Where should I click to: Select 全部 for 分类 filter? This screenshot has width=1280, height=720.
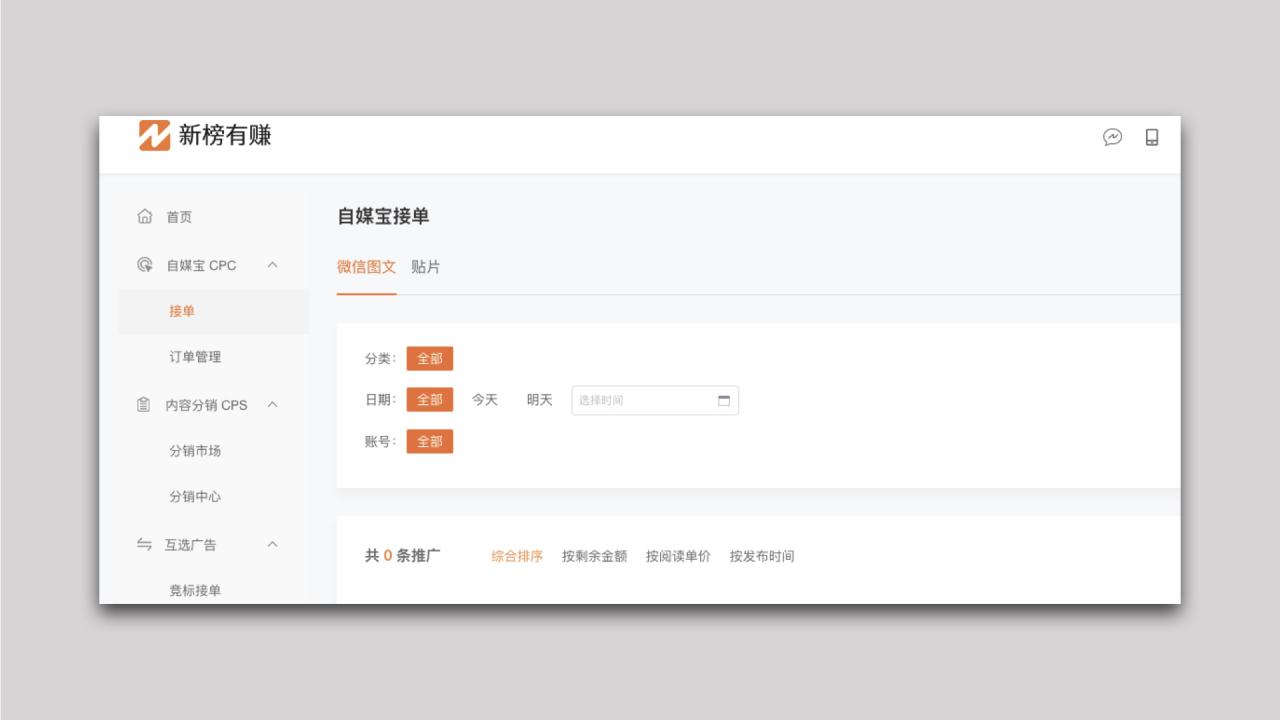[430, 359]
